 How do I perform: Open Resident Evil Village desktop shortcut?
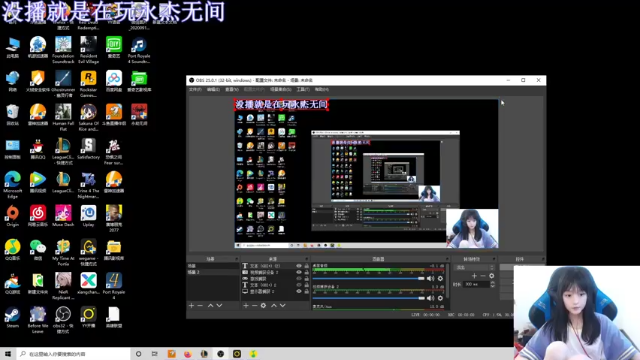88,50
